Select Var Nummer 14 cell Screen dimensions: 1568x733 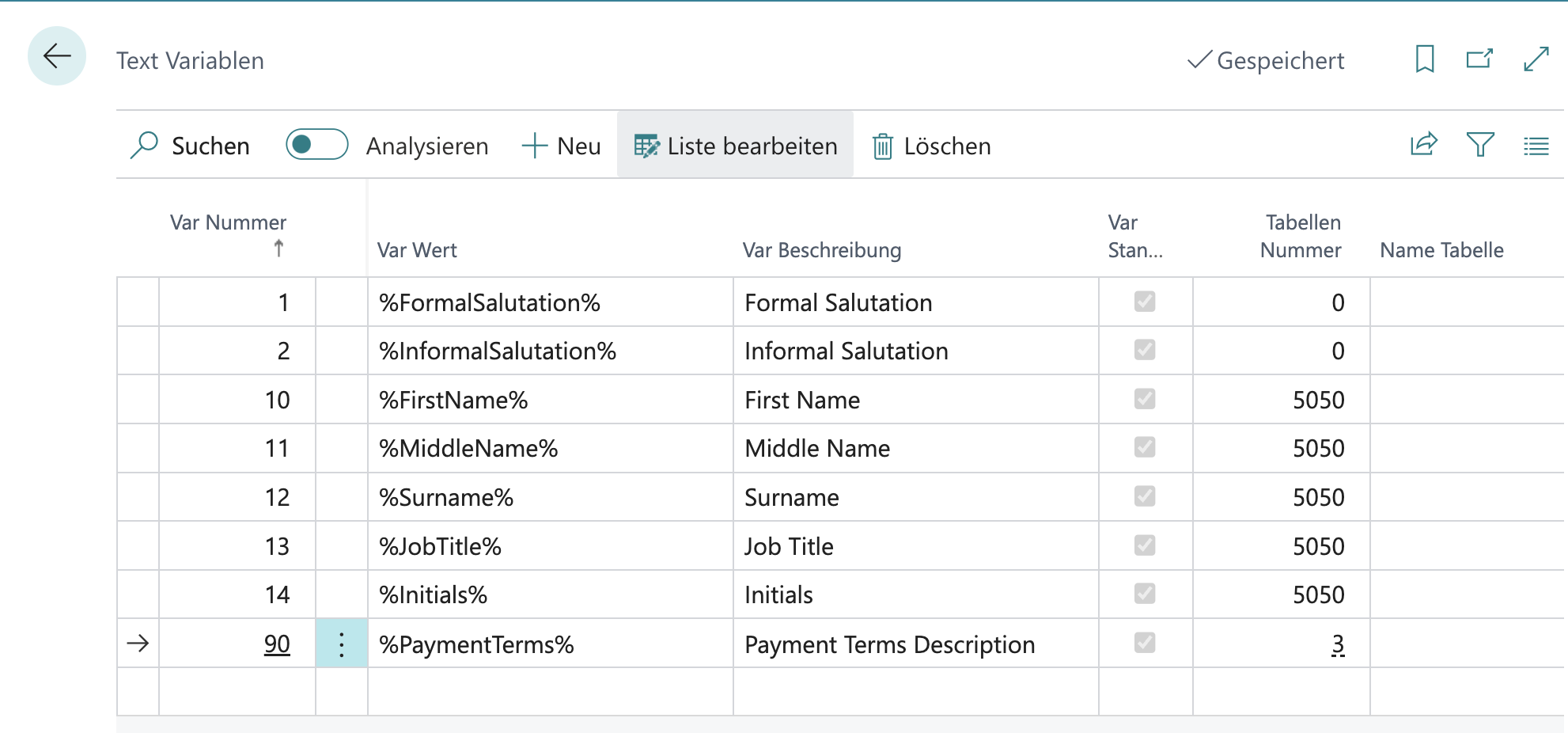pyautogui.click(x=237, y=594)
